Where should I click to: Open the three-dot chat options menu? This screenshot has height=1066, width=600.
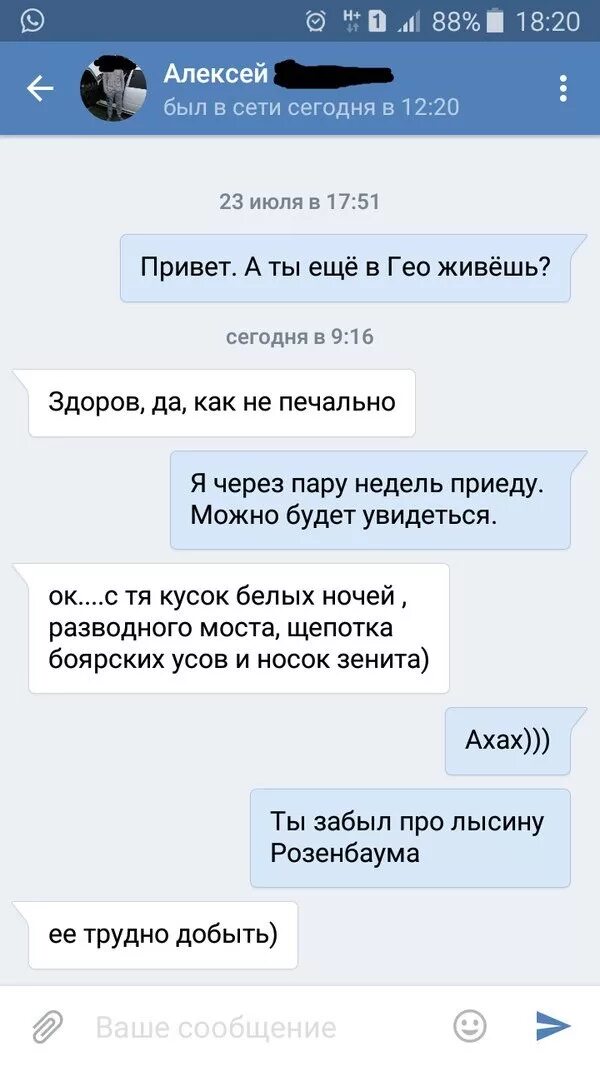[x=563, y=88]
